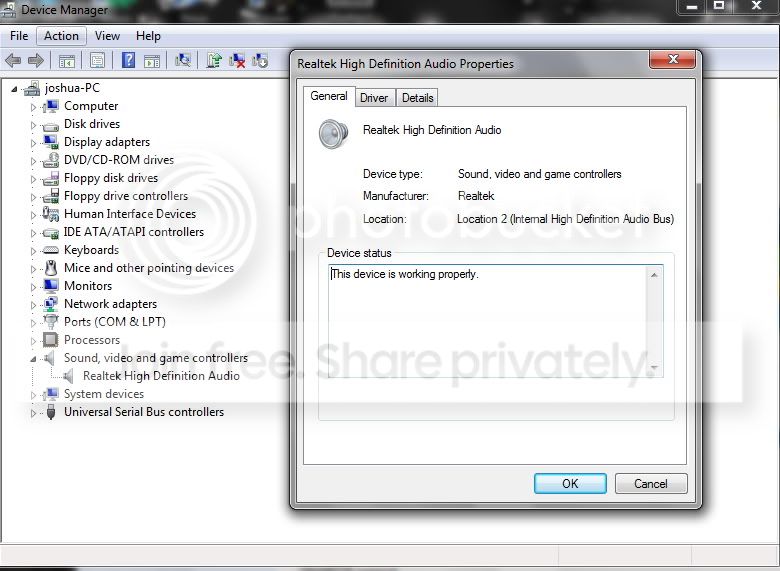Screen dimensions: 780x571
Task: Click the Forward arrow in toolbar
Action: pos(36,61)
